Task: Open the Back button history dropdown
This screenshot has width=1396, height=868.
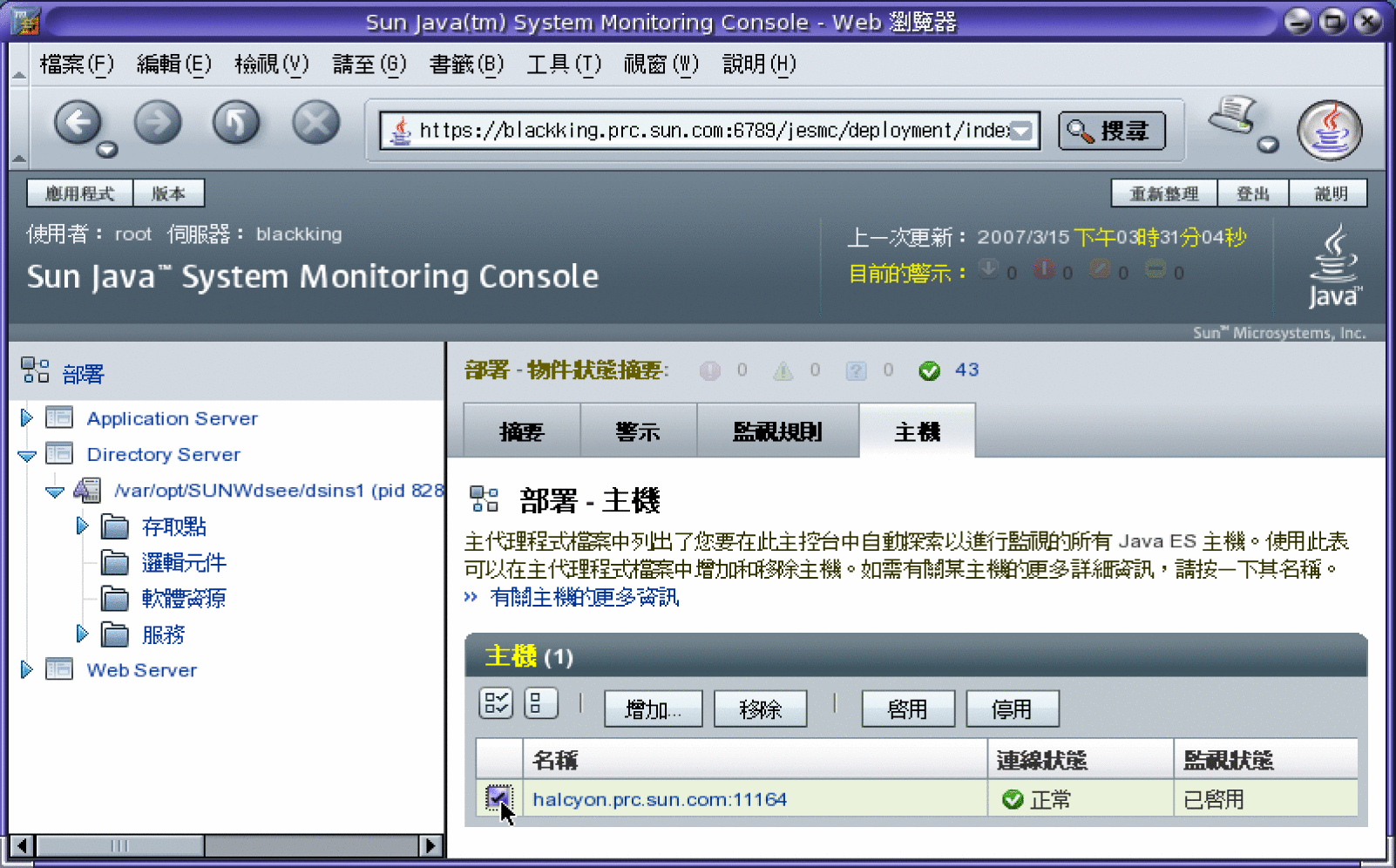Action: pos(107,150)
